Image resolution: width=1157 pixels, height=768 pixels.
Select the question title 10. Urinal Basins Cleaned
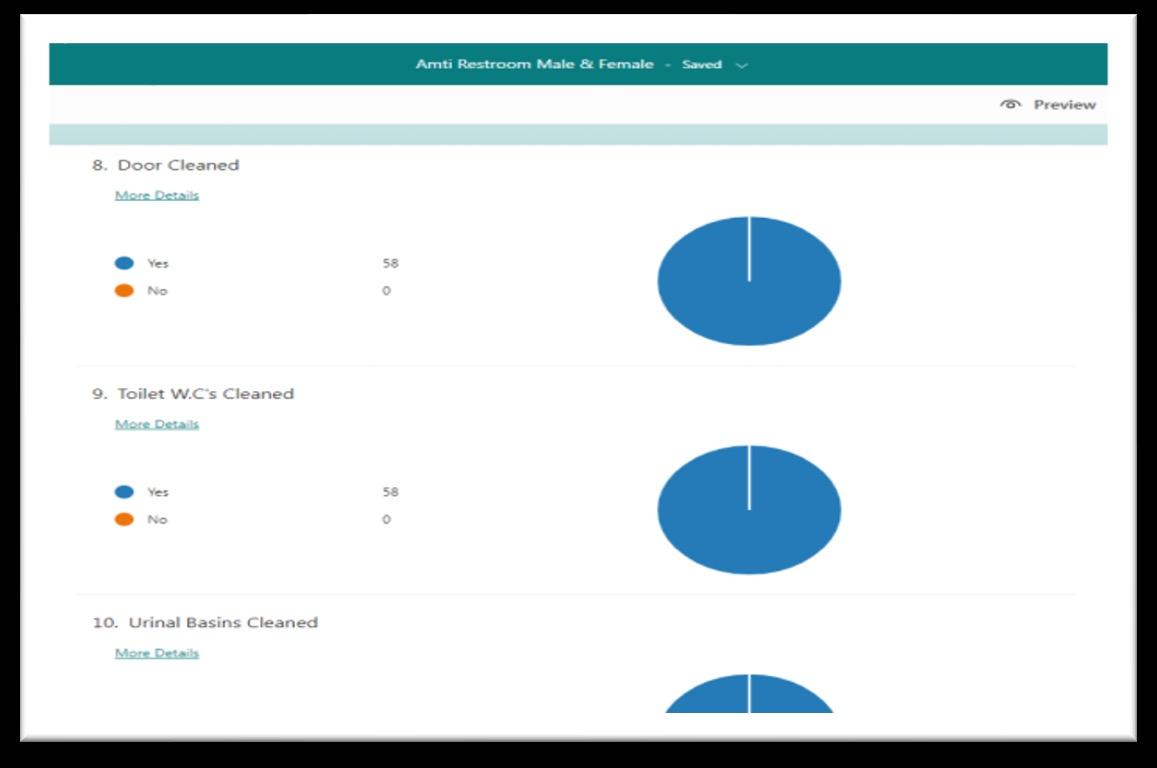click(204, 622)
